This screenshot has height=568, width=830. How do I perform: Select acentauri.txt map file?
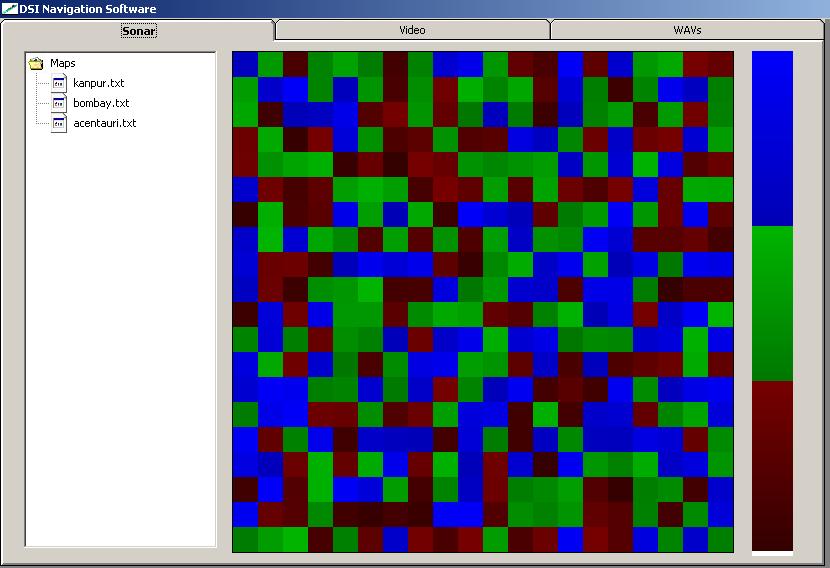coord(105,123)
